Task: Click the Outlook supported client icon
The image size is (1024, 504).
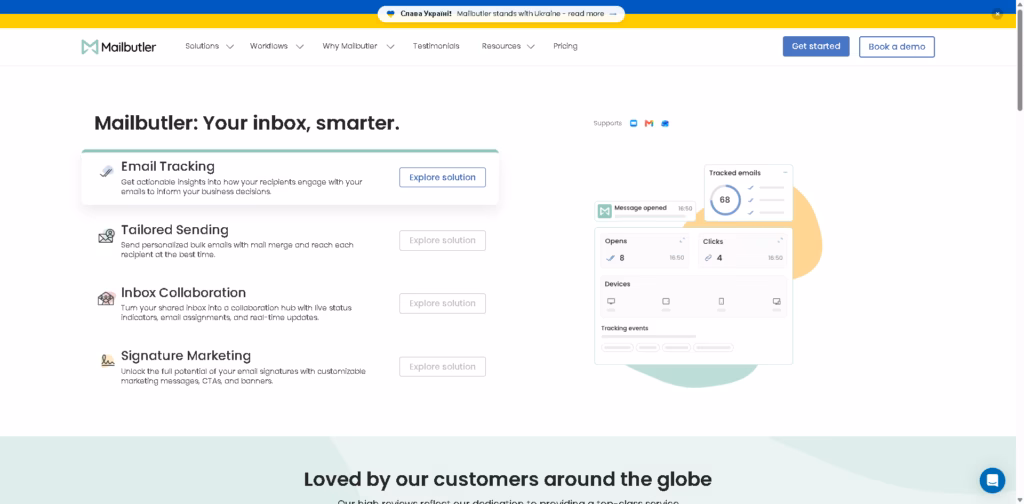Action: pos(665,123)
